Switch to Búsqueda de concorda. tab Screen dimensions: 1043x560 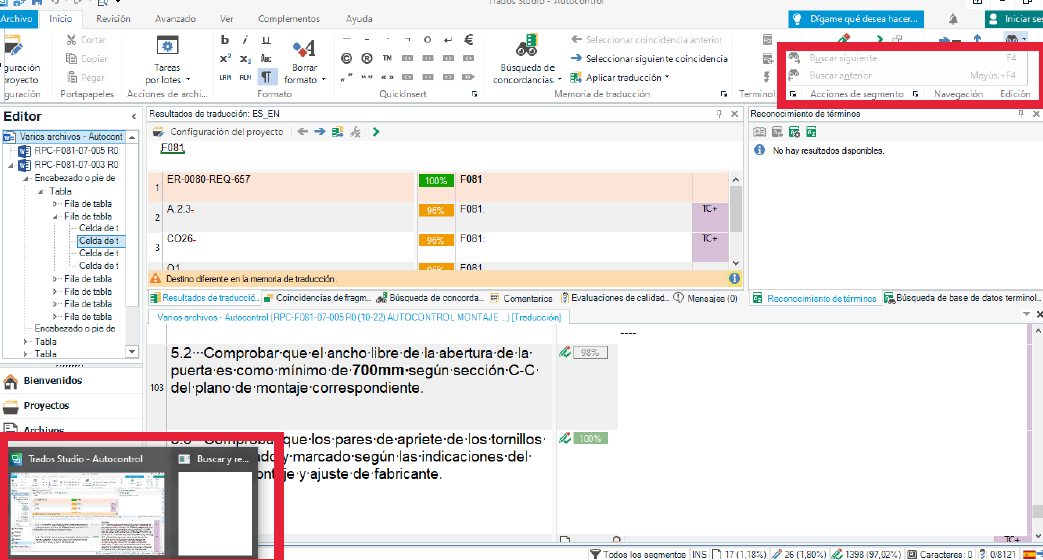(429, 298)
